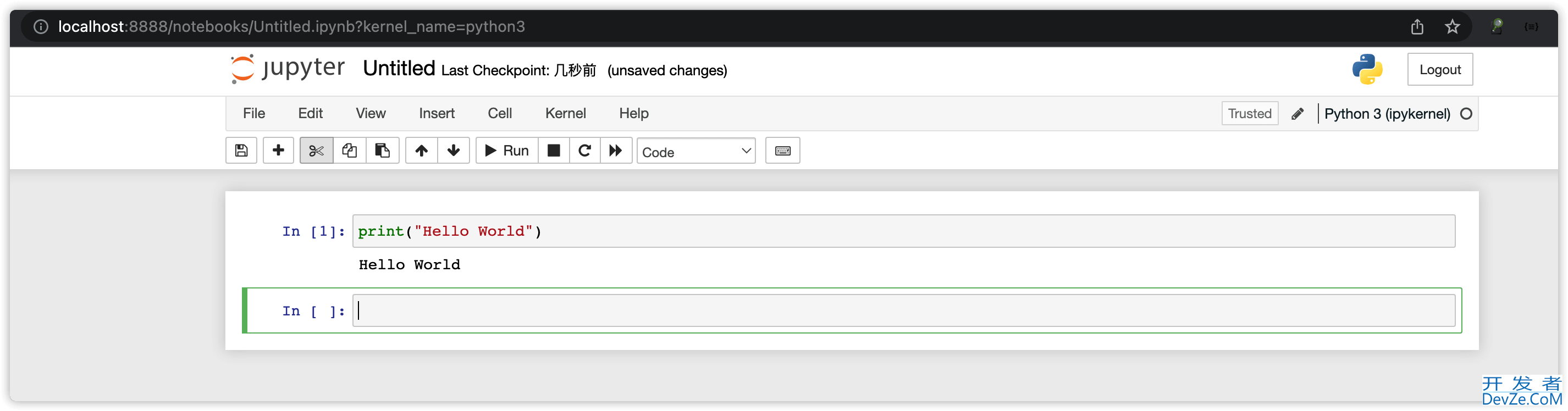Toggle the Trusted notebook indicator

[1249, 114]
